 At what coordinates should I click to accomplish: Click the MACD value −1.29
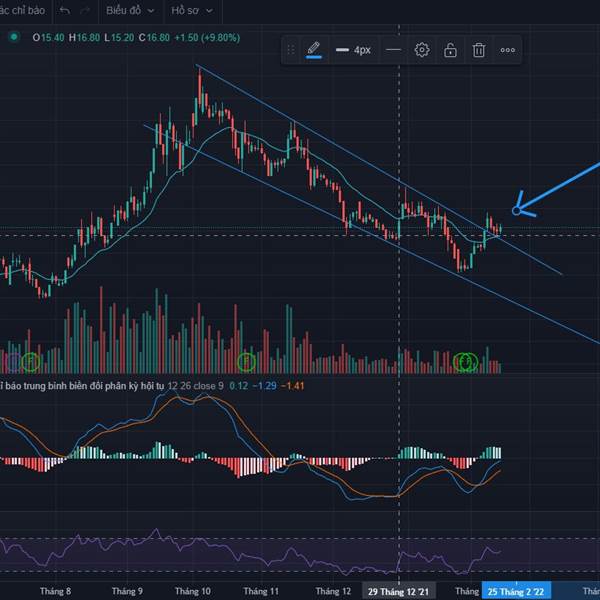(264, 386)
